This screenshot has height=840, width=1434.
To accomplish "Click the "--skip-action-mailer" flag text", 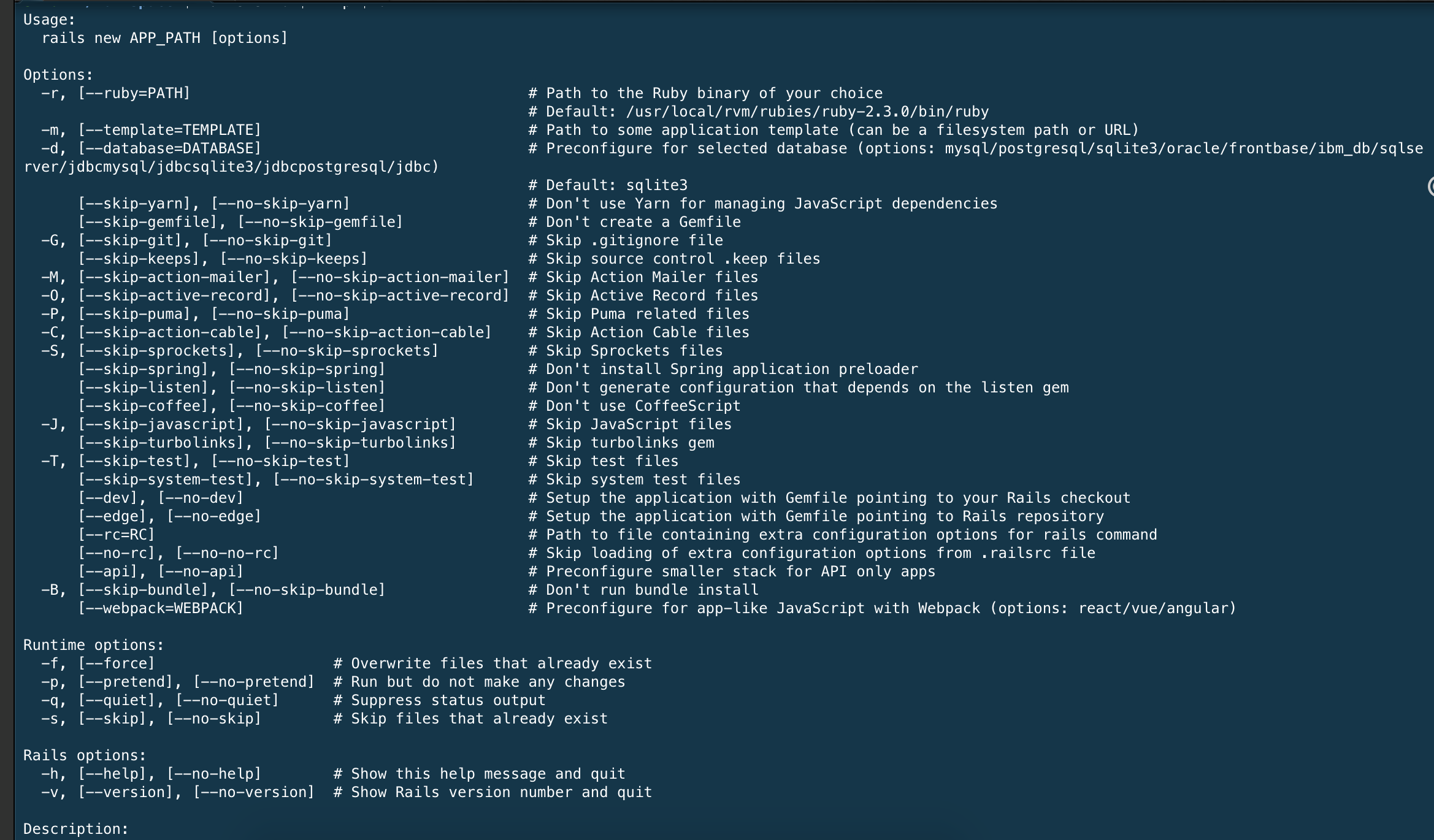I will point(178,277).
